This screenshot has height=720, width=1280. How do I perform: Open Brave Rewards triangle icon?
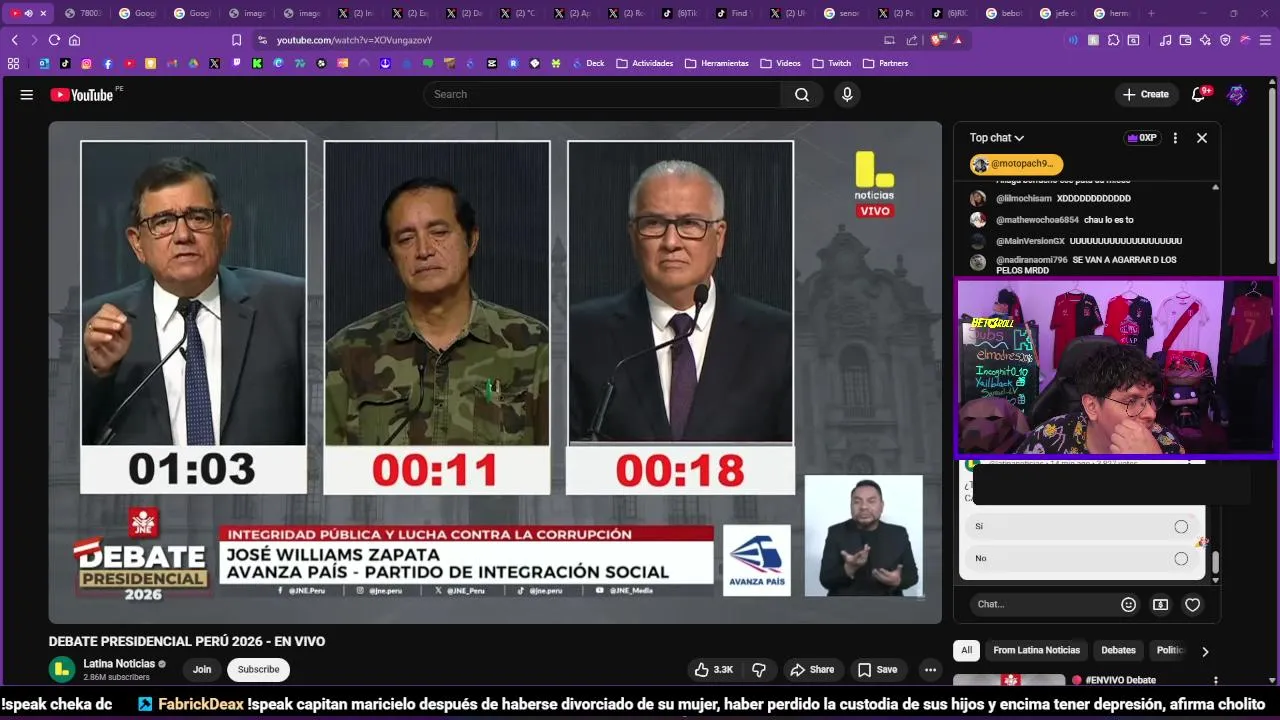(x=958, y=40)
